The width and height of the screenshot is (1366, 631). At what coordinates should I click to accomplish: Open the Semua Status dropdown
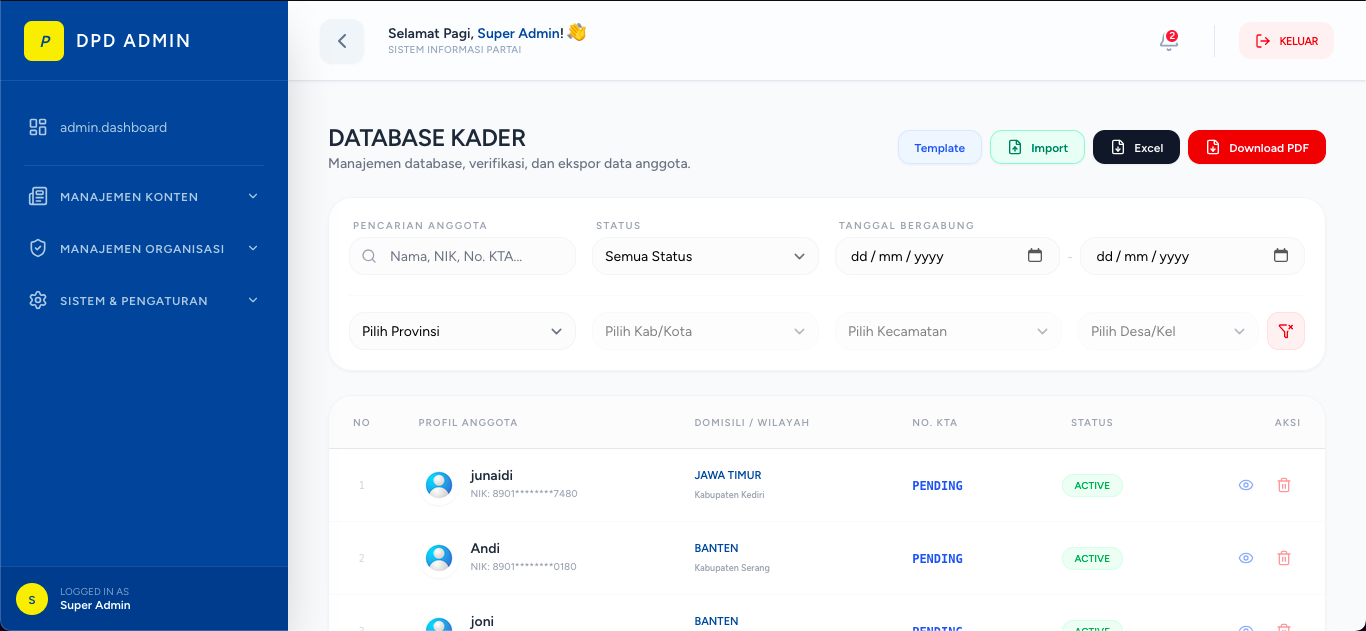(705, 256)
